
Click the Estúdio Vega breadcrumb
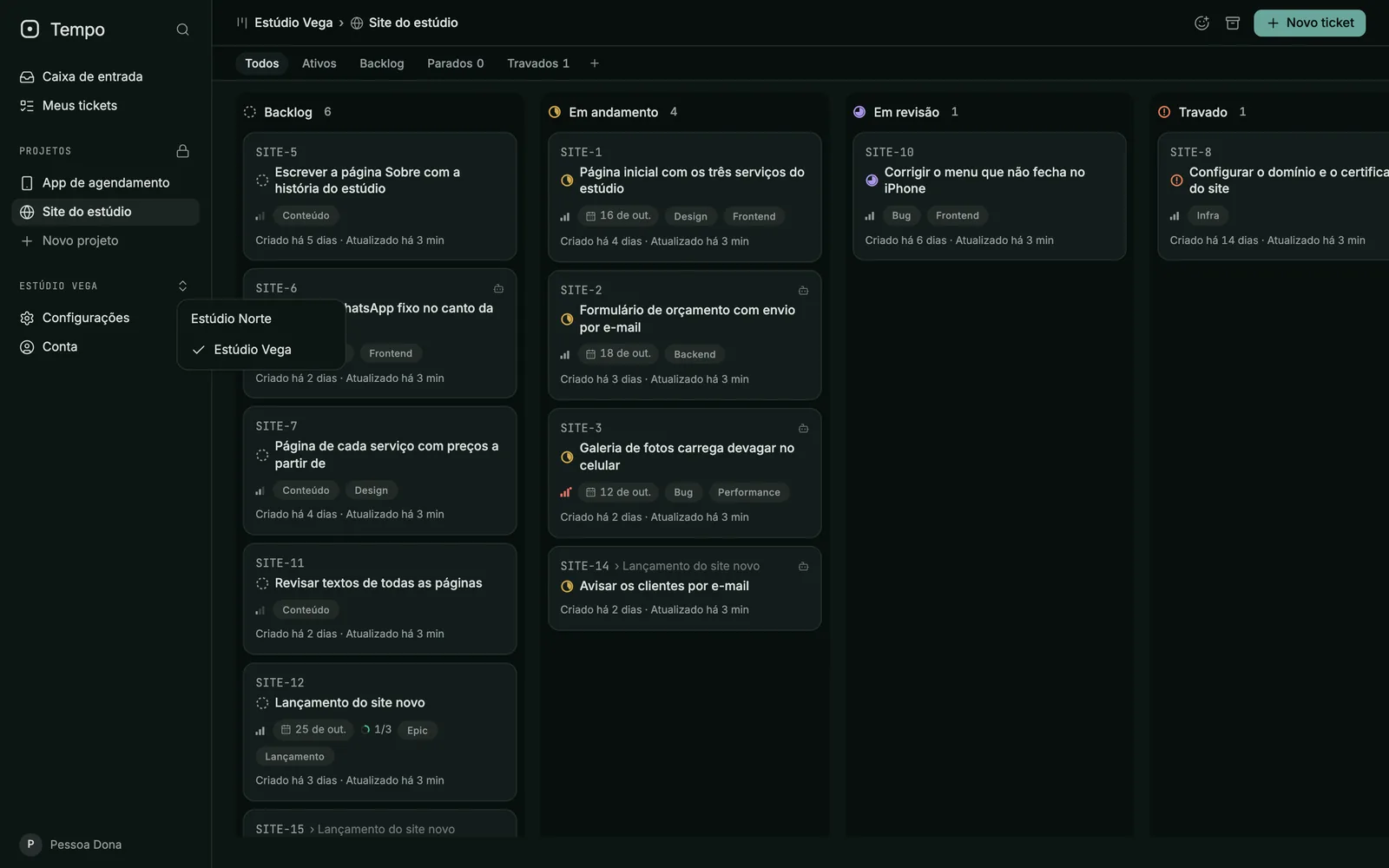tap(293, 23)
